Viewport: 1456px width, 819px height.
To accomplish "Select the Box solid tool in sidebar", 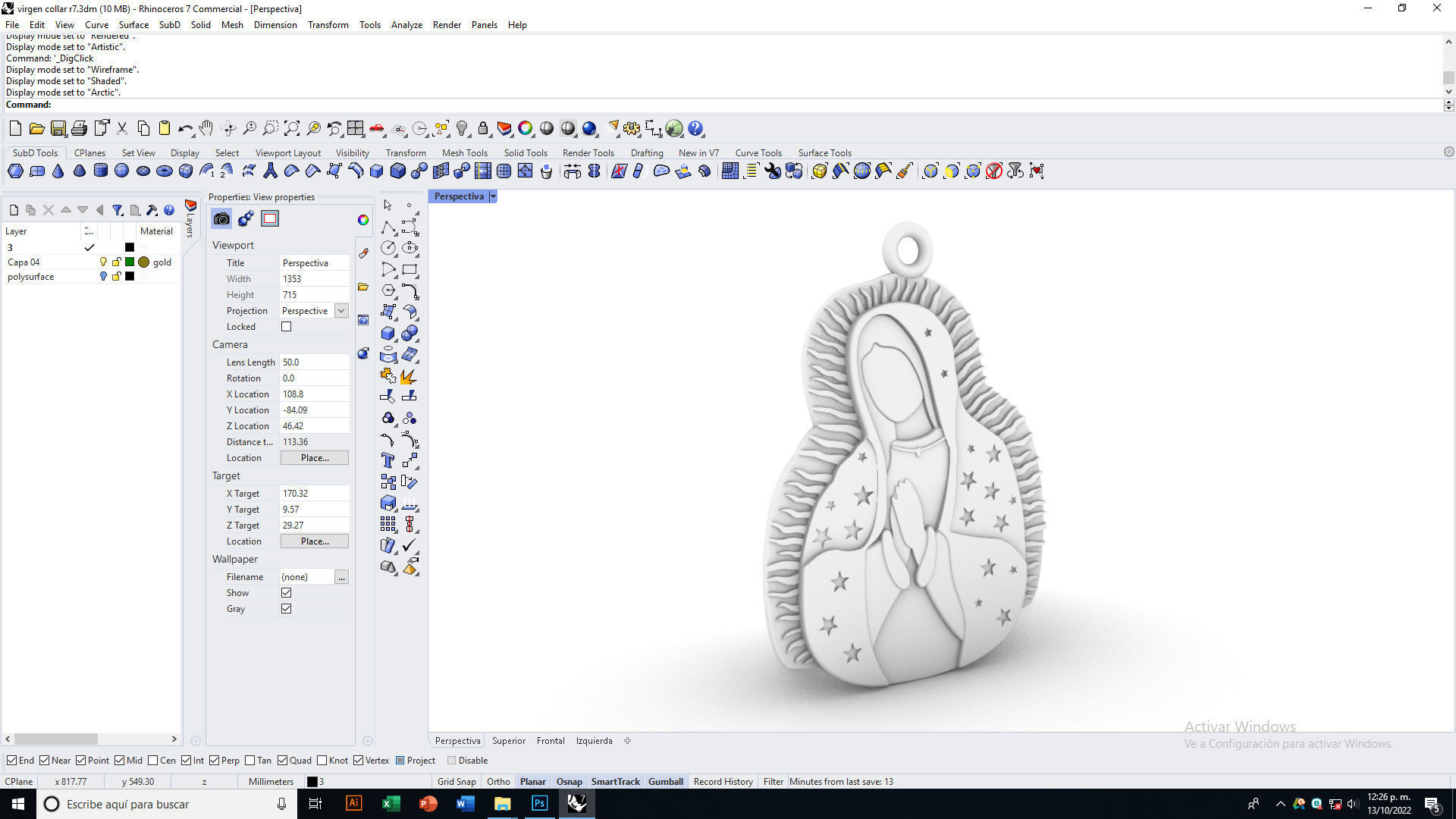I will [388, 333].
